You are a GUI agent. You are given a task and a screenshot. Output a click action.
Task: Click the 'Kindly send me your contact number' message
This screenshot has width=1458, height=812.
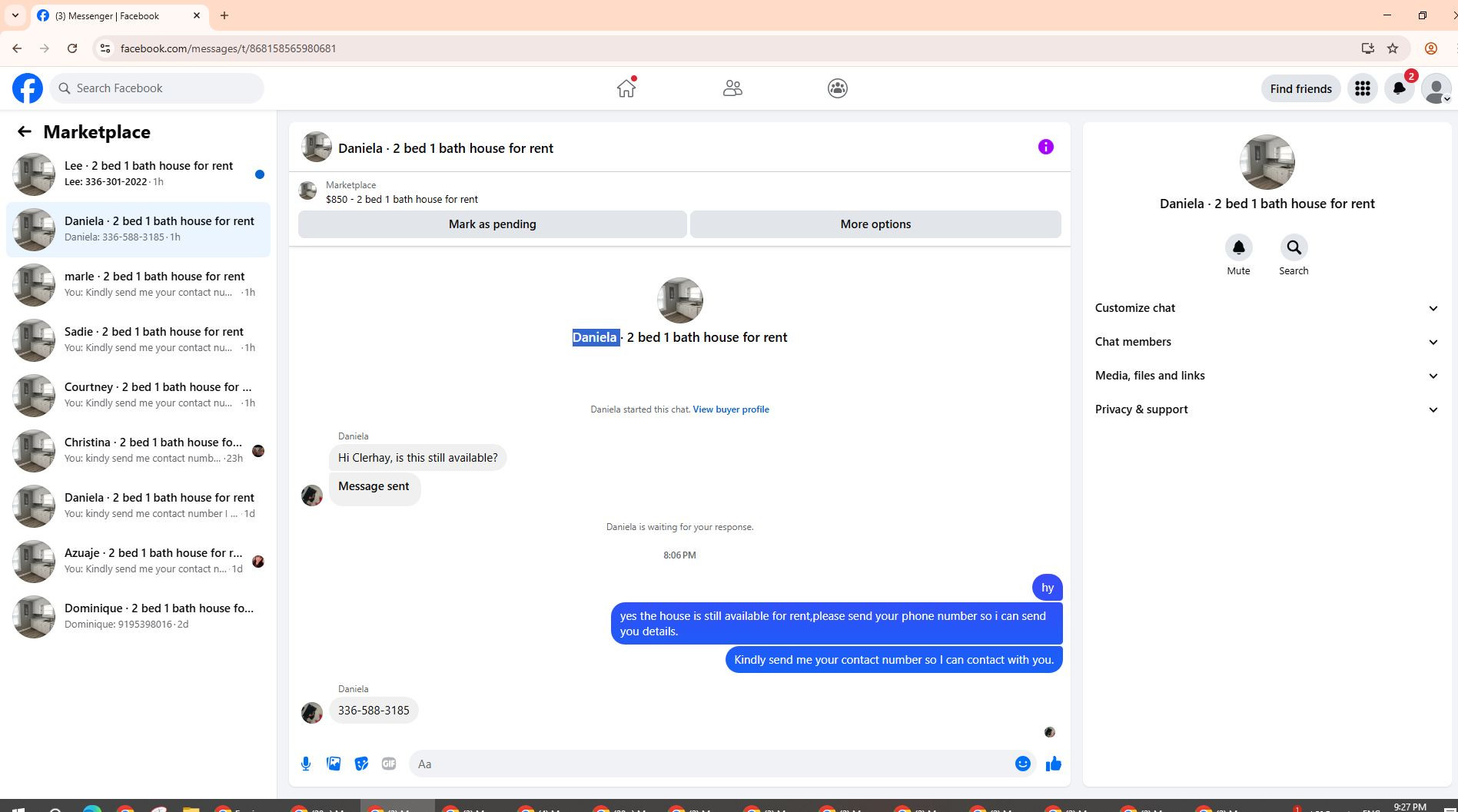894,660
